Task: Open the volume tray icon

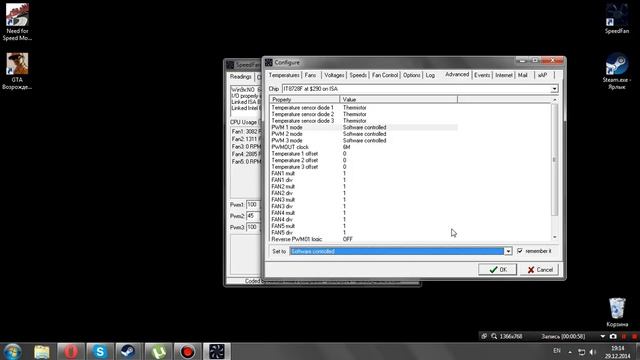Action: click(593, 352)
